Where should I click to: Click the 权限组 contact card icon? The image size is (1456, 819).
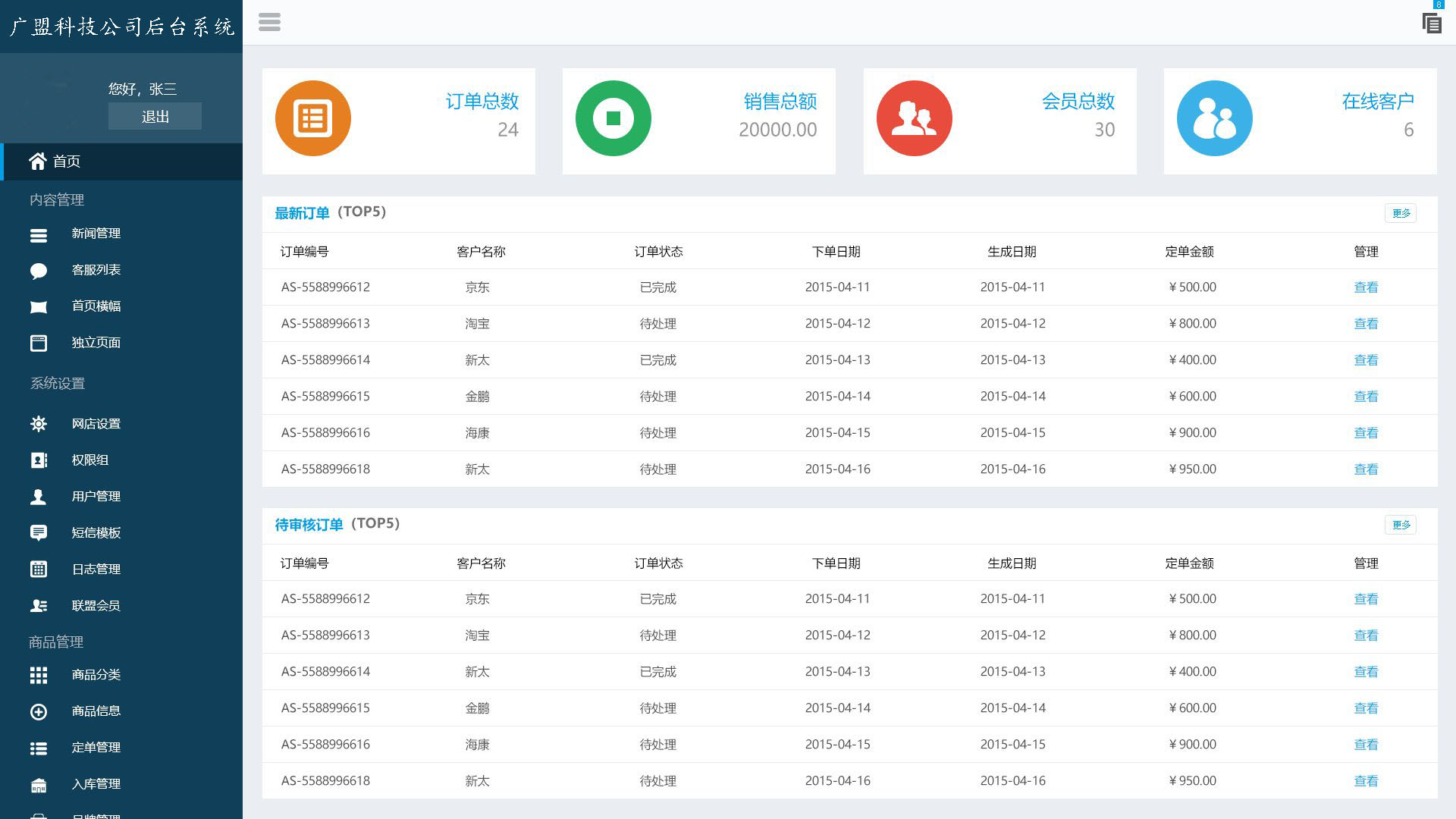tap(39, 460)
